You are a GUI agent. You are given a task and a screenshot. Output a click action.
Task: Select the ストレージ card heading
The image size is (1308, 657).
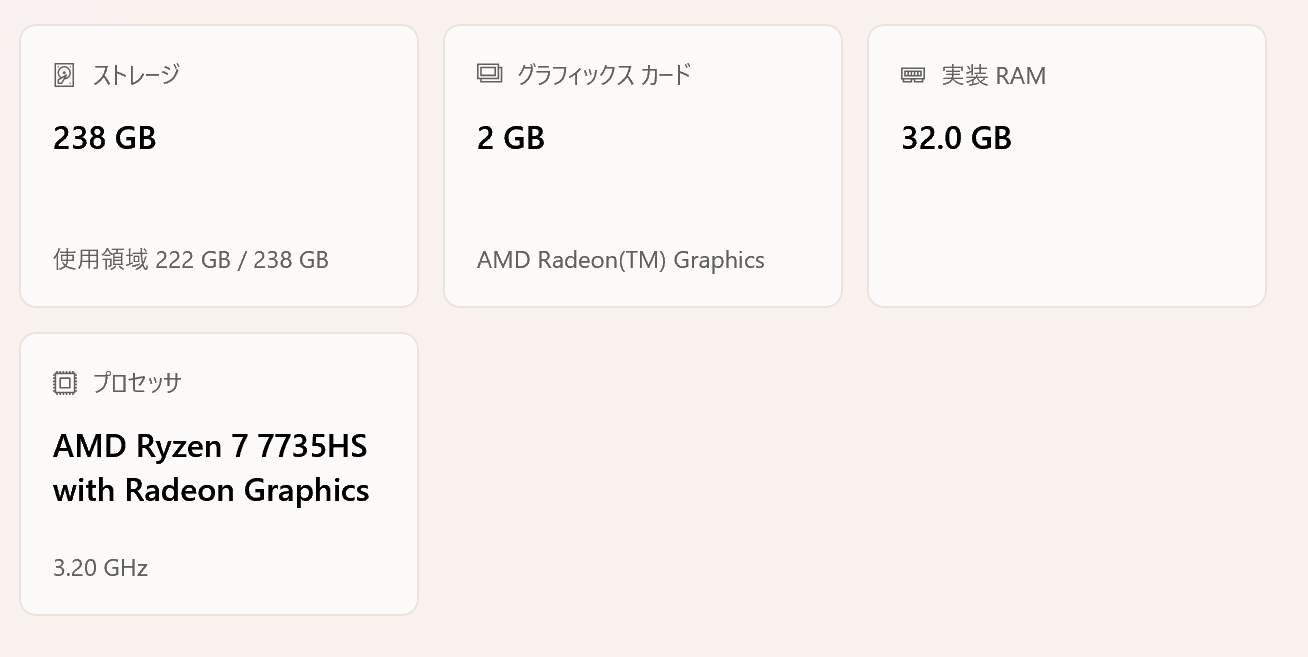[136, 75]
